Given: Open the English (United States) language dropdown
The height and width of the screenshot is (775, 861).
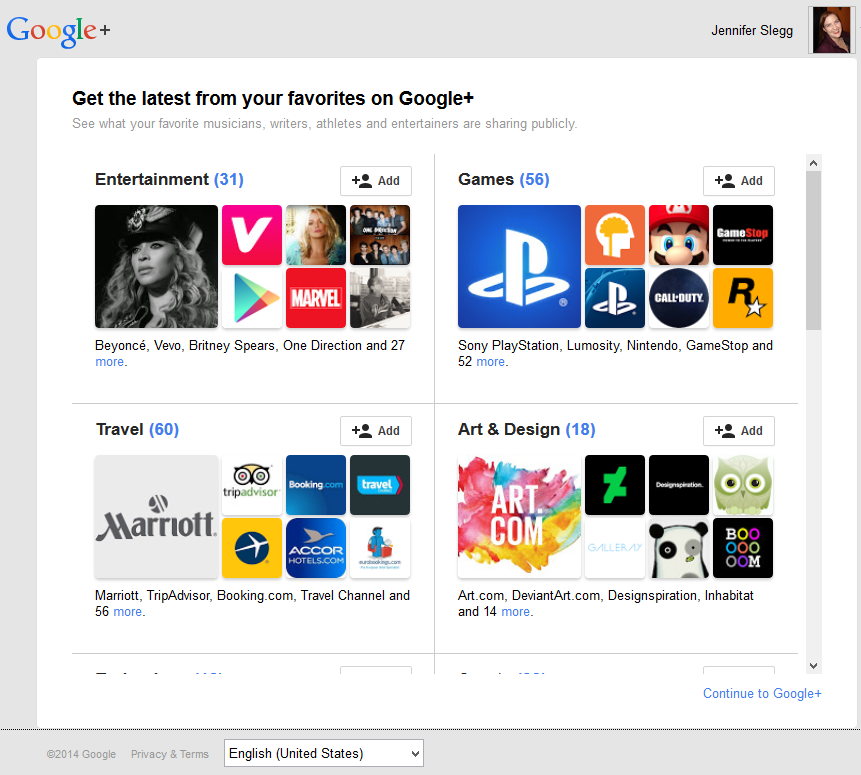Looking at the screenshot, I should [324, 753].
